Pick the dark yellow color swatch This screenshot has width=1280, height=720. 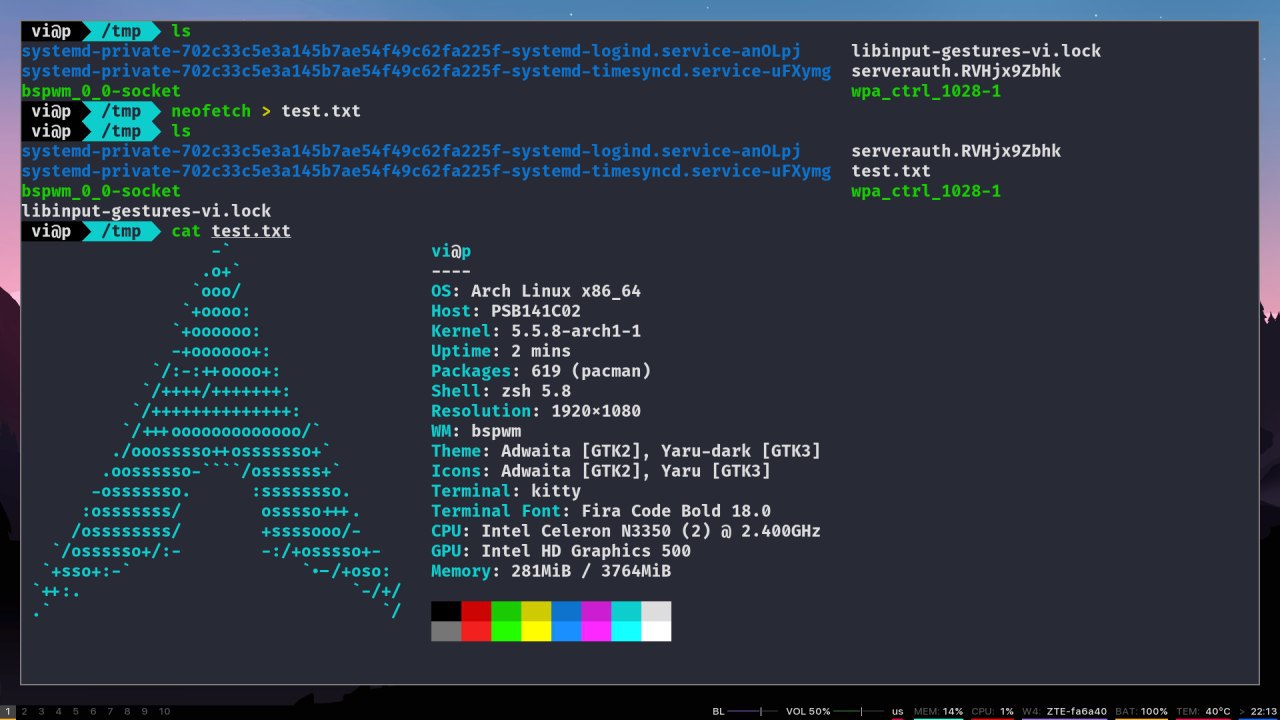(x=536, y=611)
